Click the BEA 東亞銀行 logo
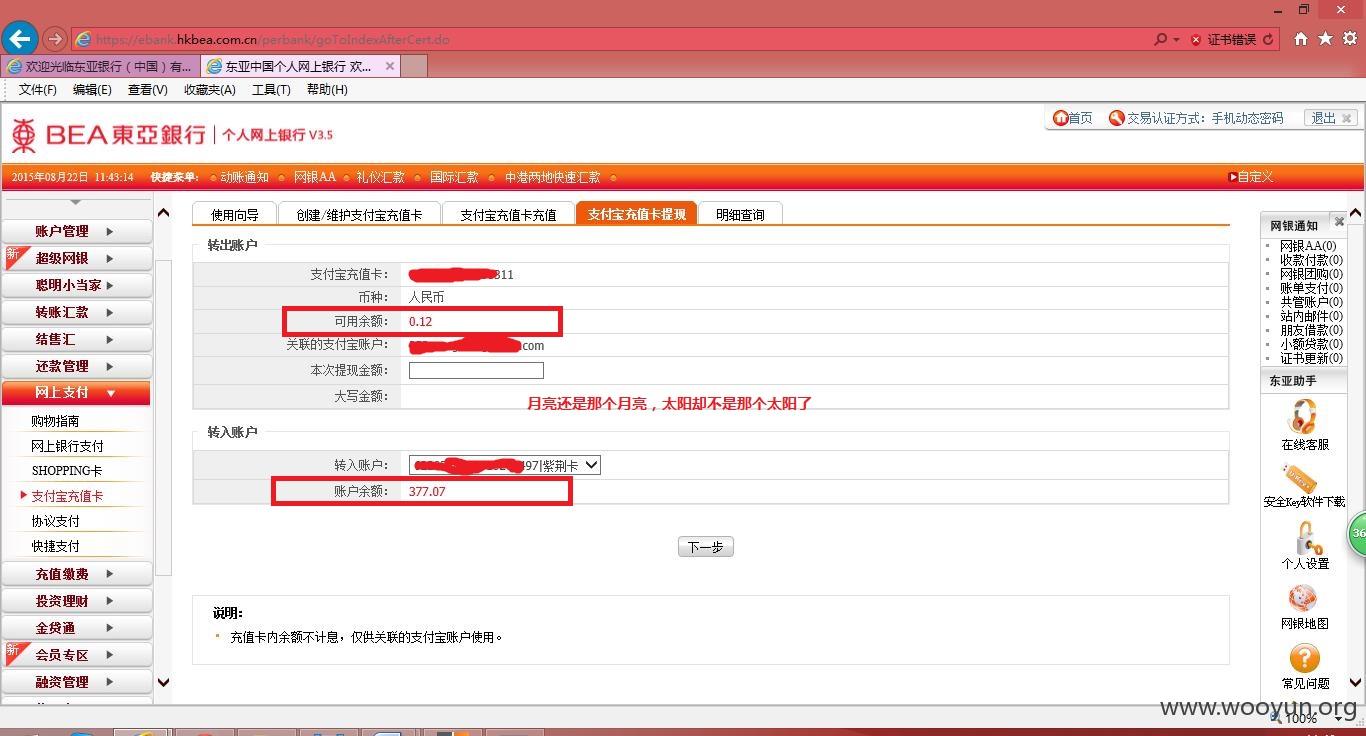1366x736 pixels. (109, 134)
